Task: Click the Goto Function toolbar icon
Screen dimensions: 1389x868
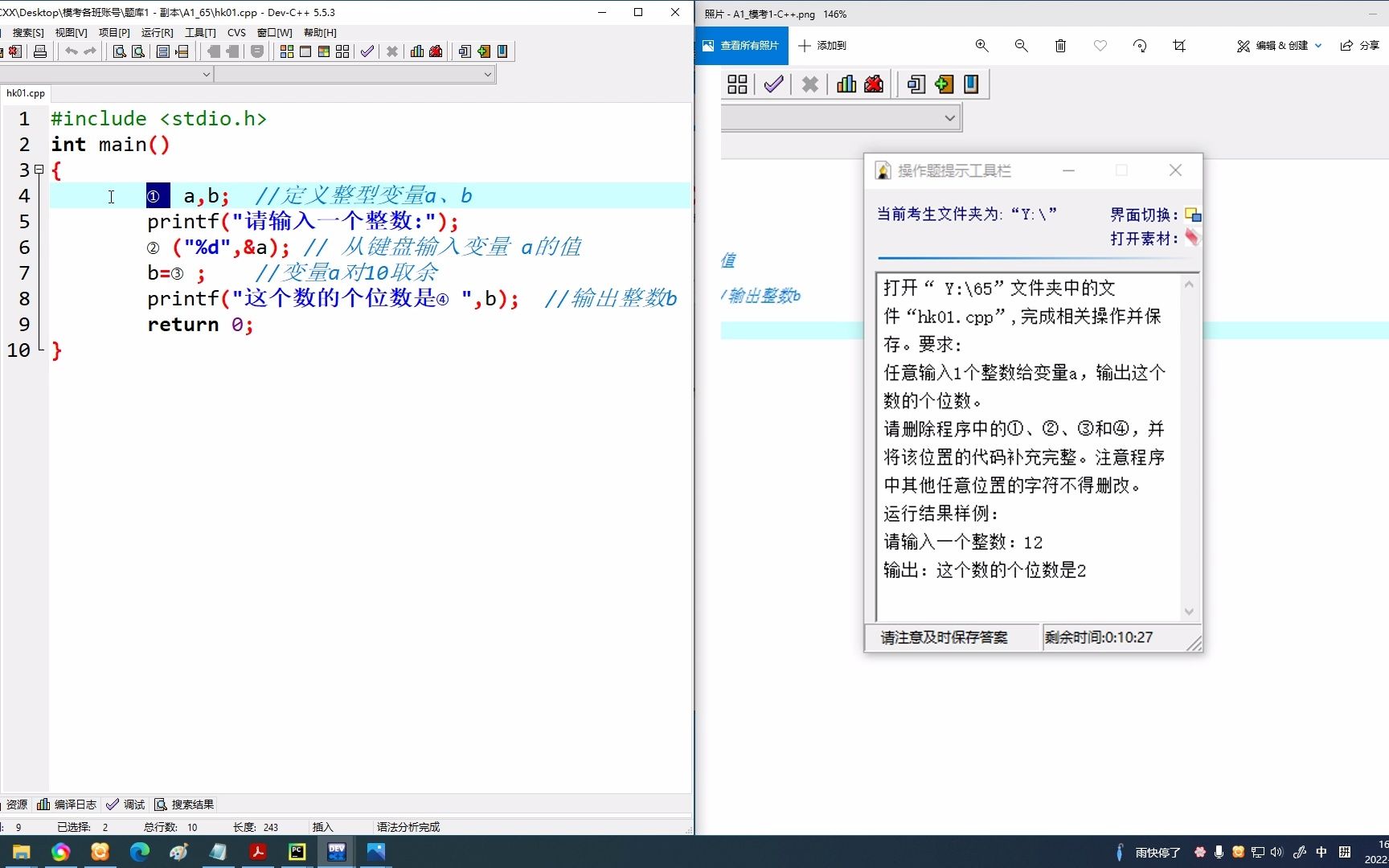Action: click(163, 51)
